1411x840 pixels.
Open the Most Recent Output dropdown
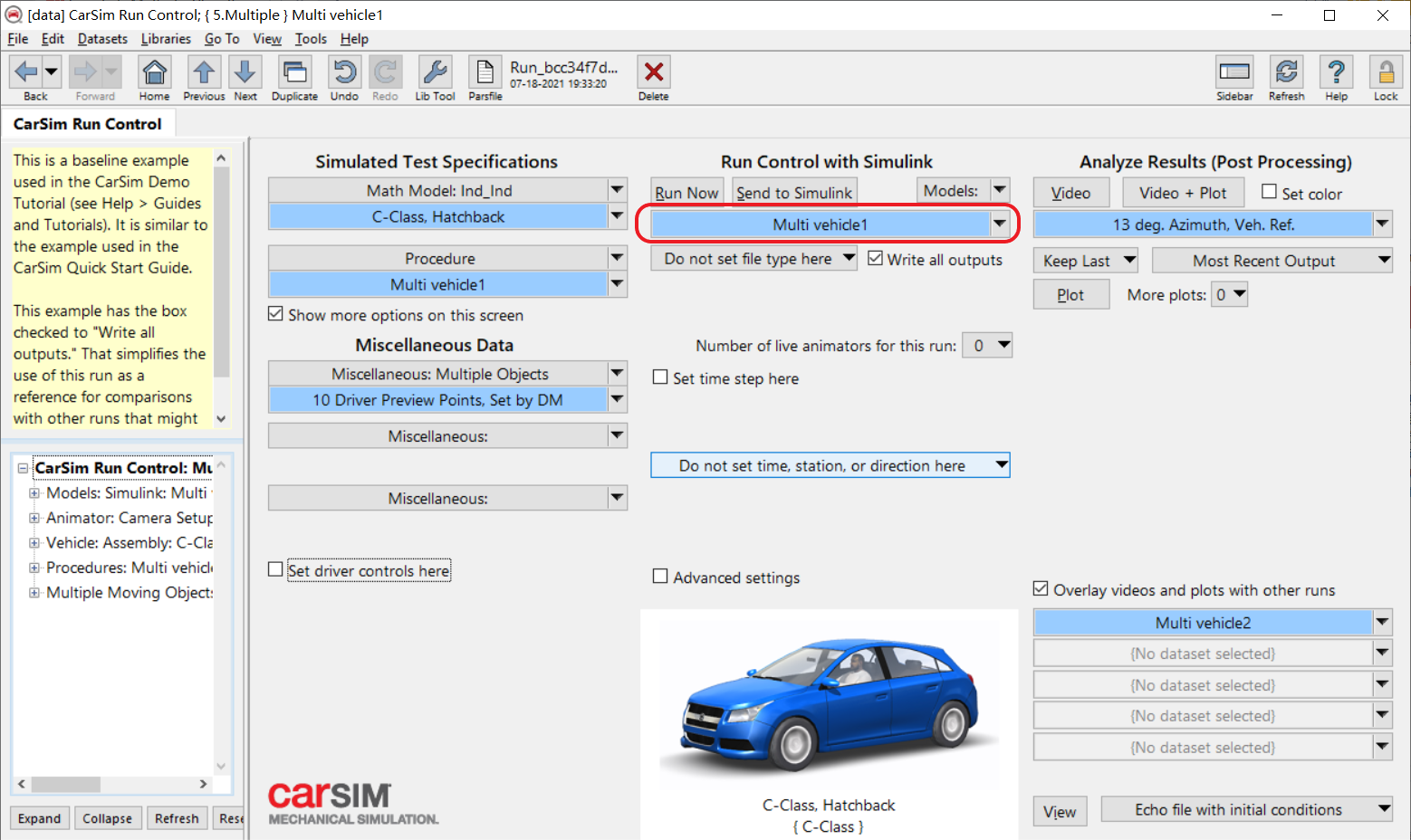point(1272,261)
